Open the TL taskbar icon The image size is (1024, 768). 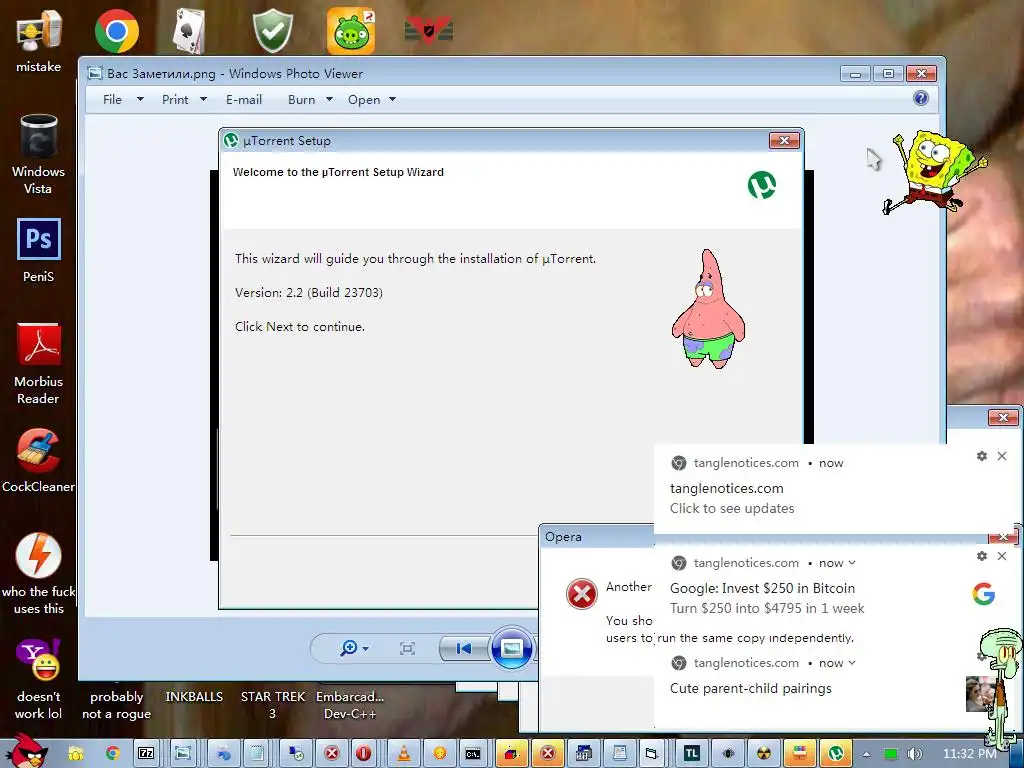point(691,754)
